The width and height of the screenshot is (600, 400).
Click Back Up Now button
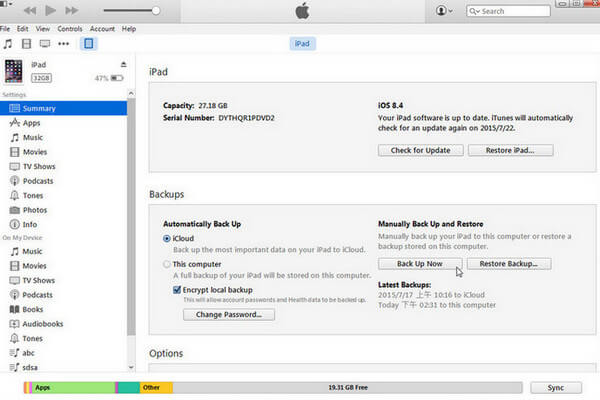tap(420, 264)
